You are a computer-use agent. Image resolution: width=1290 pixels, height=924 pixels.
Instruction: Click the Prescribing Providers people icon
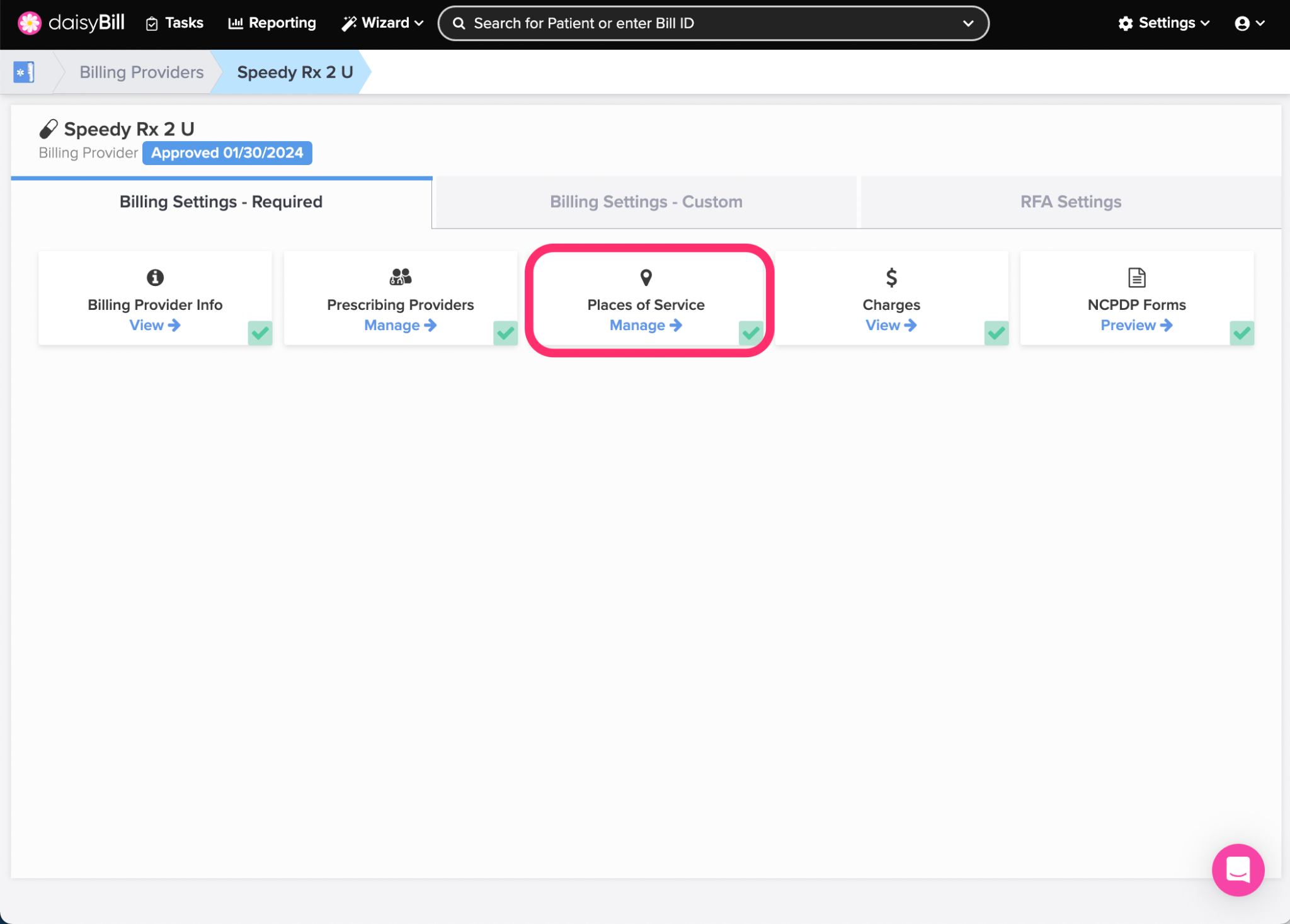click(401, 277)
